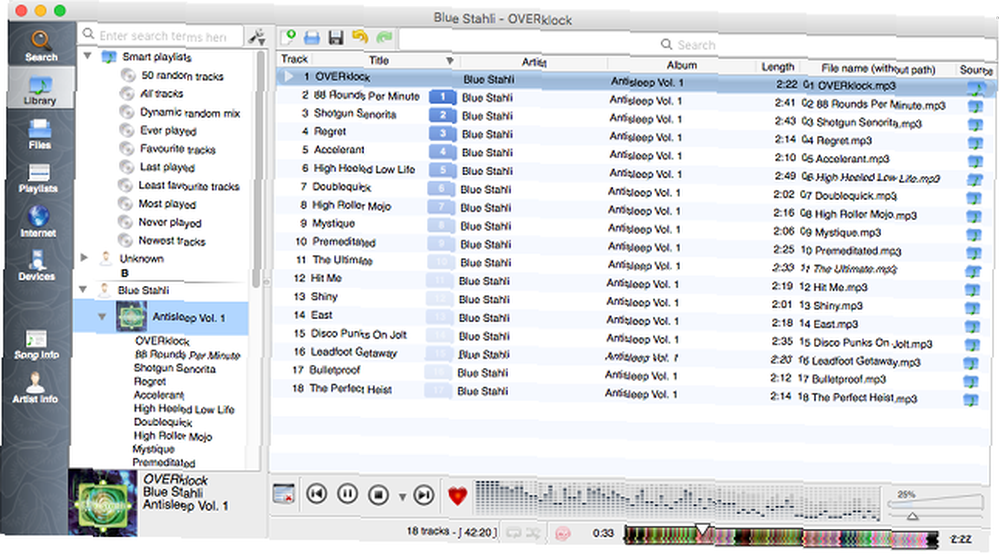
Task: Sort by Source column header
Action: point(975,70)
